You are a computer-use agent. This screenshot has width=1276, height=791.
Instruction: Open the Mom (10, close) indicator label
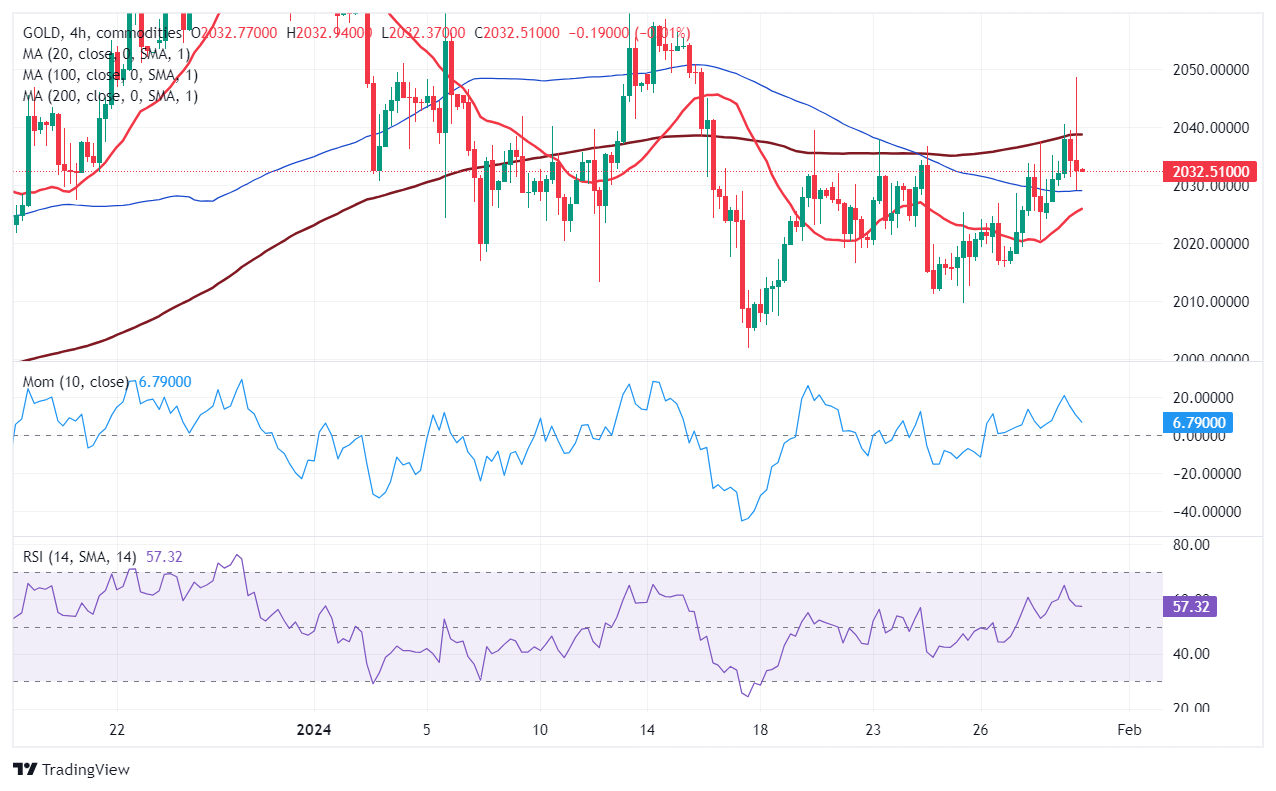[77, 382]
